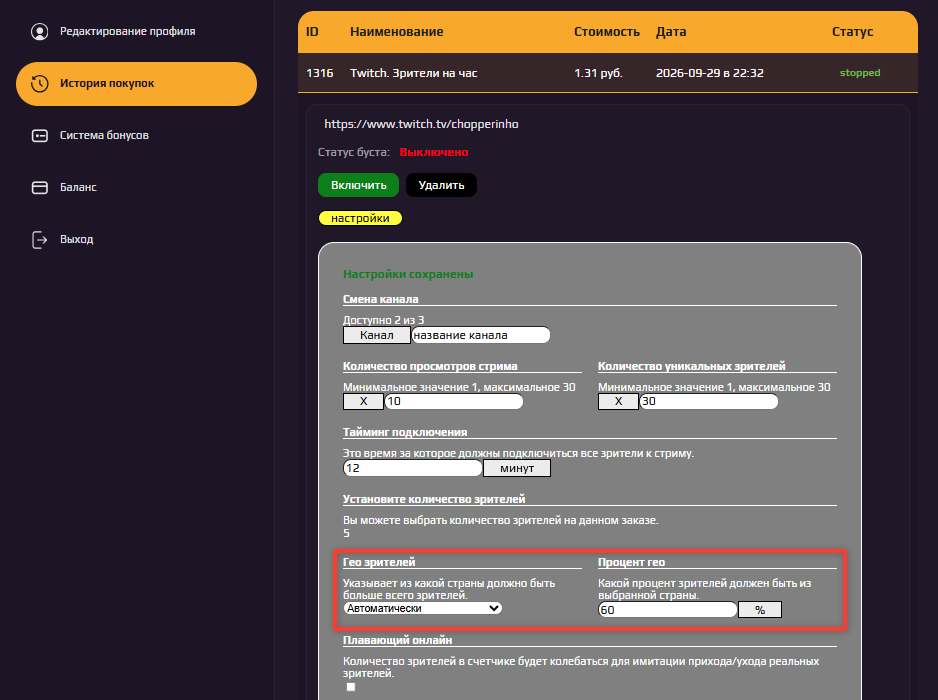
Task: Click the date 2026-09-29 в 22:32
Action: coord(709,73)
